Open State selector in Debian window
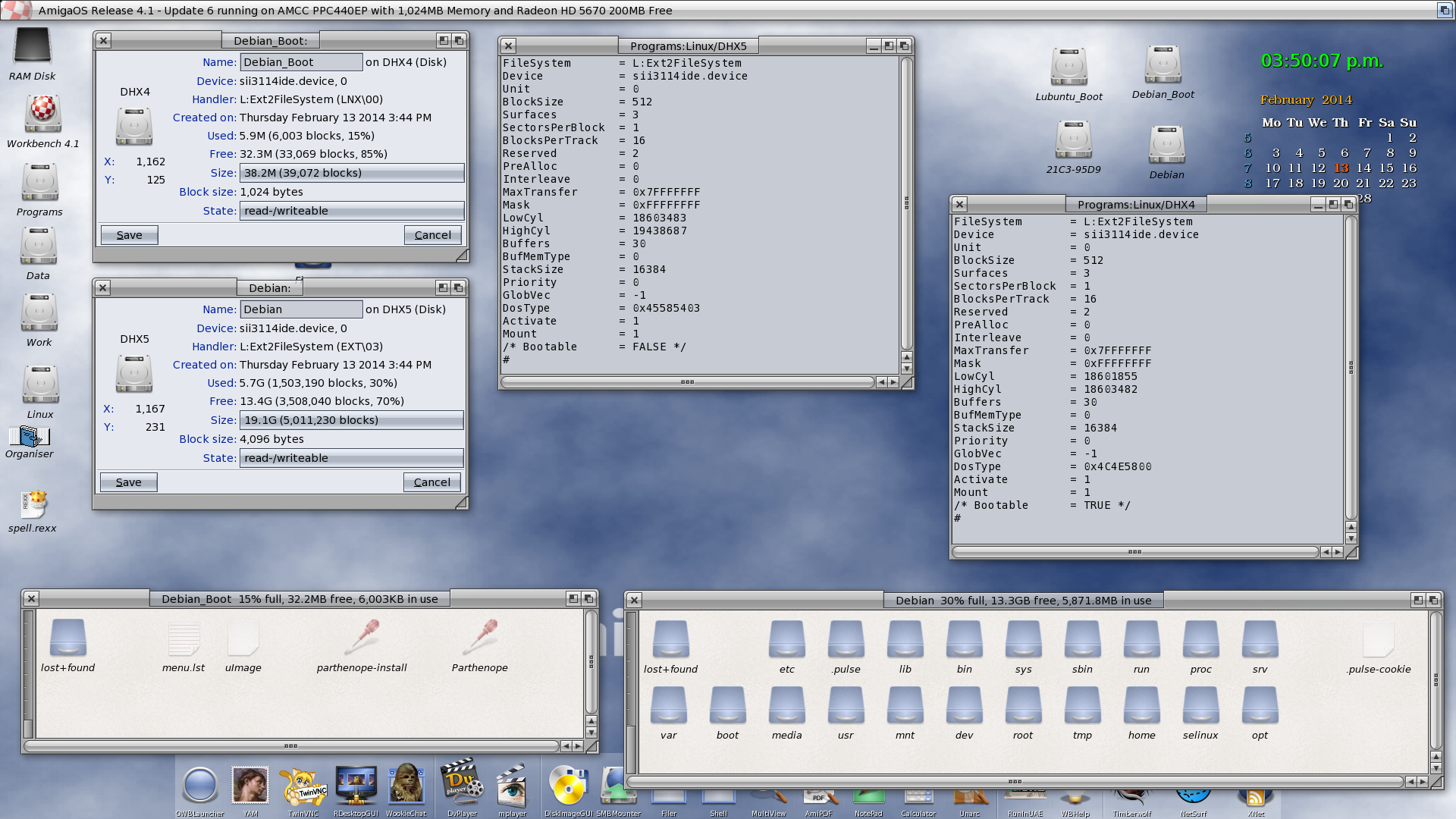This screenshot has width=1456, height=819. pos(351,458)
